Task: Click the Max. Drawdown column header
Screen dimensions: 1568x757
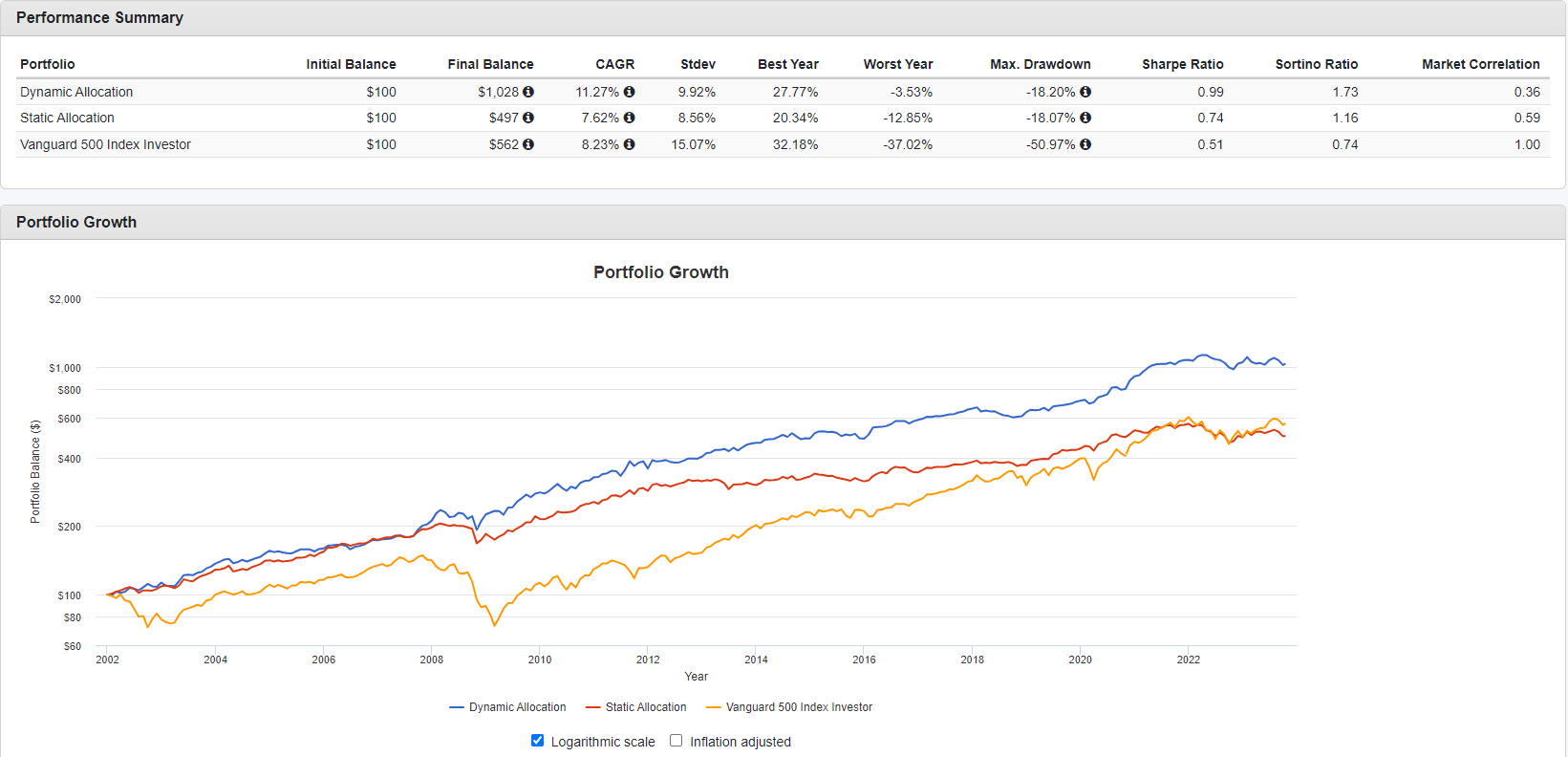Action: [x=1040, y=64]
